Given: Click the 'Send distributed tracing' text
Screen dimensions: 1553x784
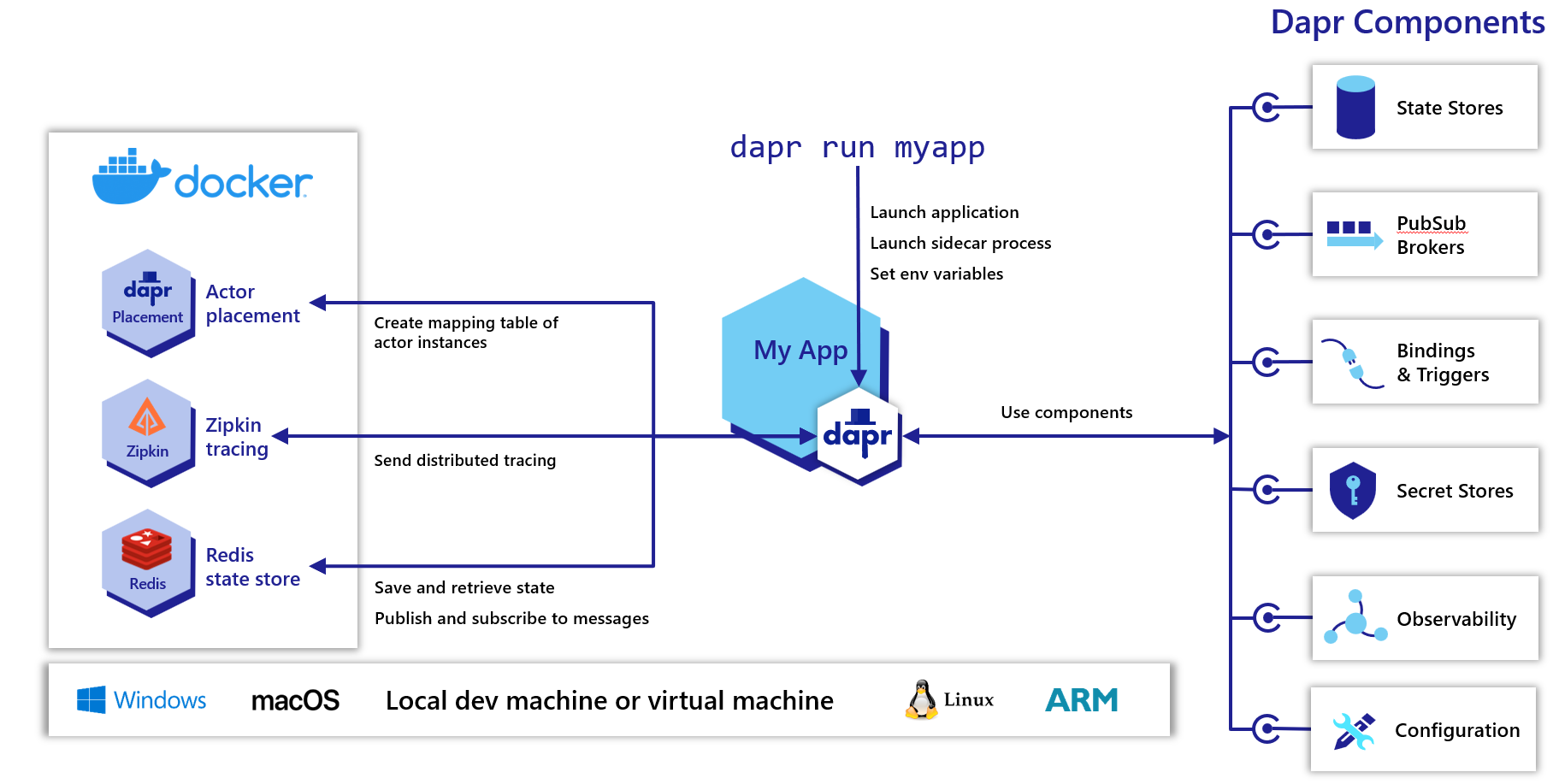Looking at the screenshot, I should pos(464,460).
